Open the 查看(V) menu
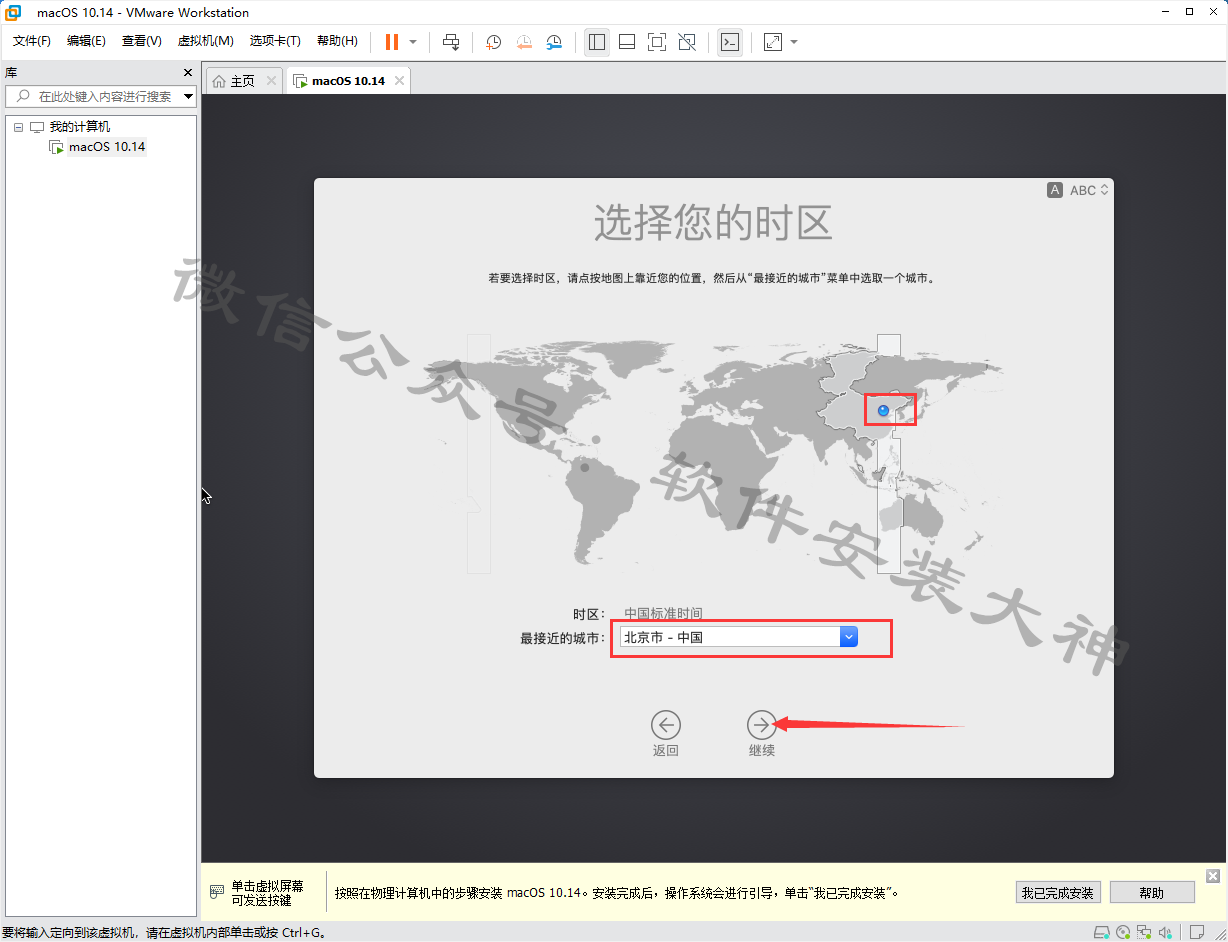This screenshot has height=942, width=1228. tap(141, 41)
